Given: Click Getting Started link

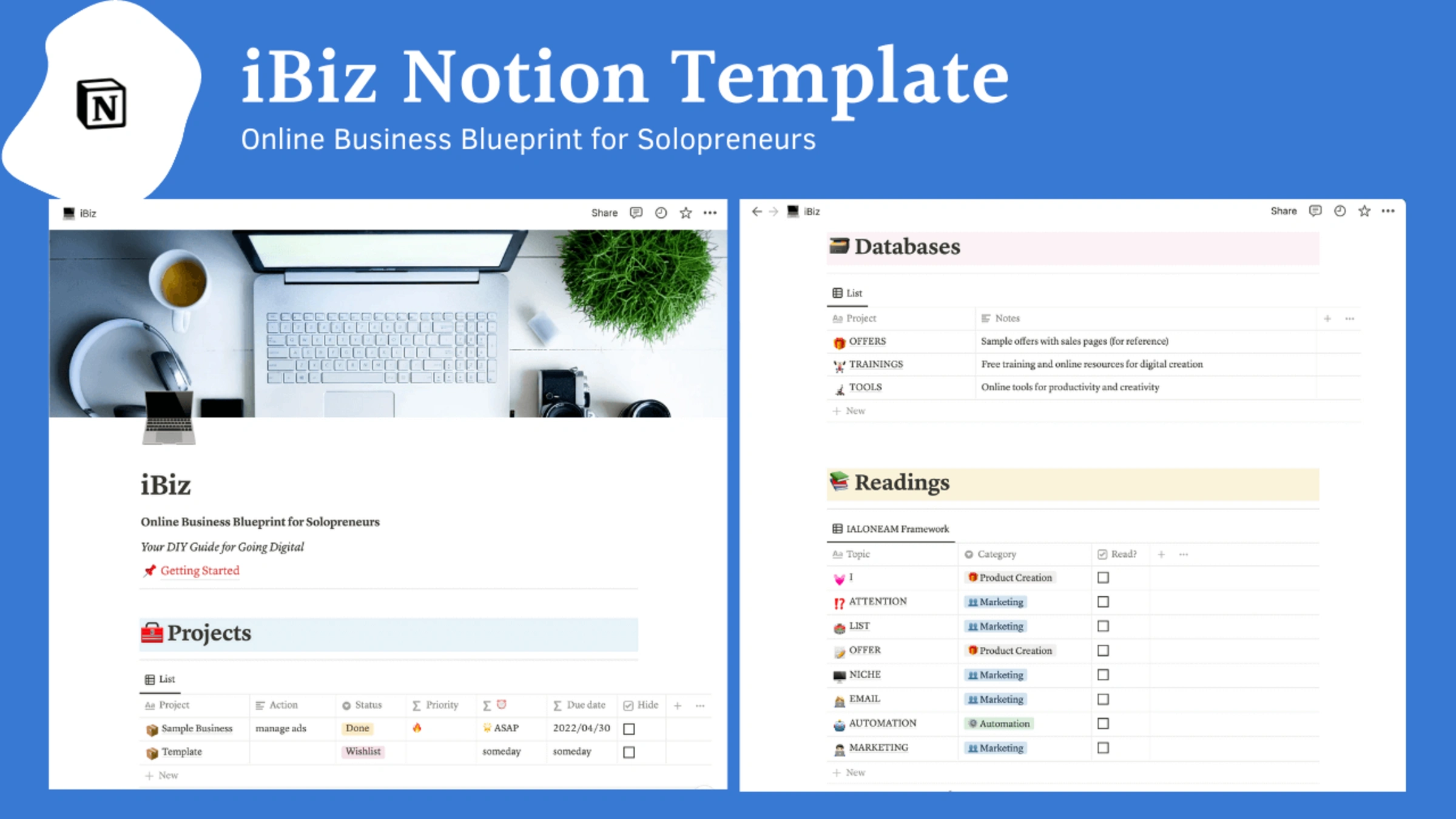Looking at the screenshot, I should (199, 570).
